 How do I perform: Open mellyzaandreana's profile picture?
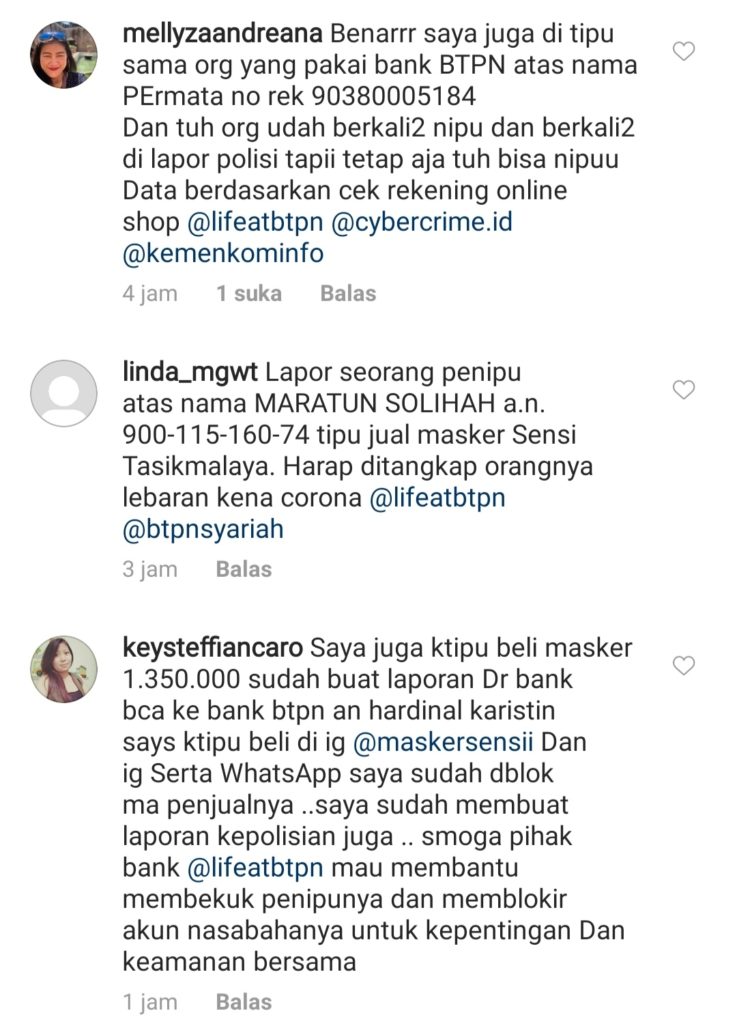(x=64, y=55)
